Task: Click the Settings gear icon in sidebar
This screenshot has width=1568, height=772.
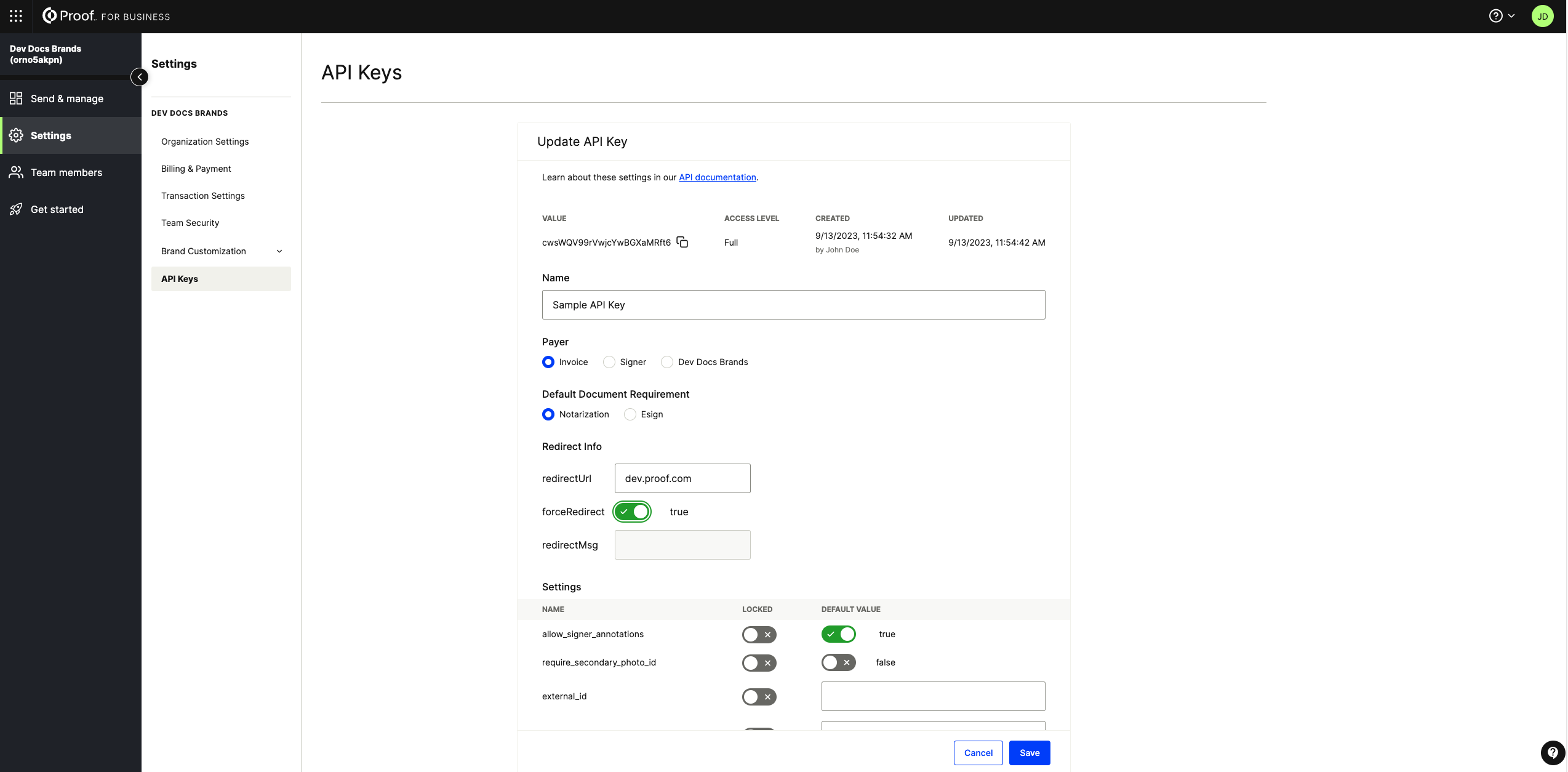Action: point(16,135)
